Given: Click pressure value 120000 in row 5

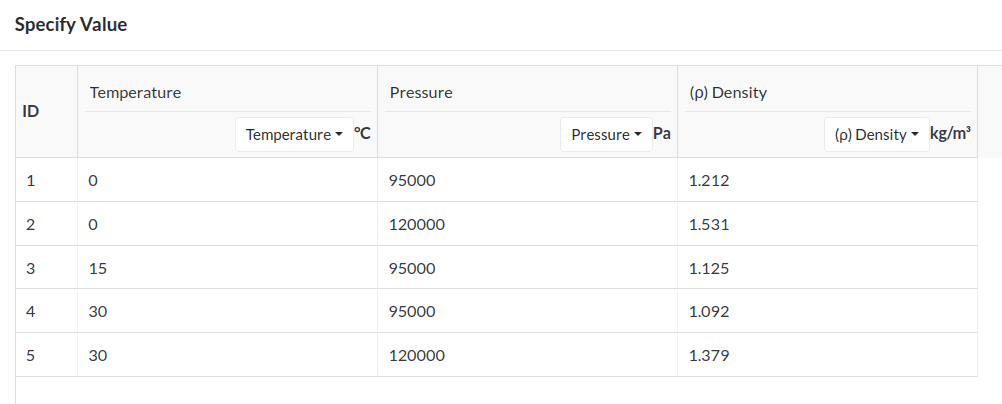Looking at the screenshot, I should 416,355.
